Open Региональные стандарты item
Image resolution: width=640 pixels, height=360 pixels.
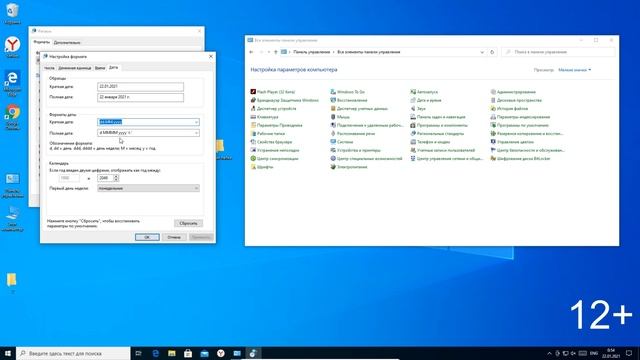(x=437, y=133)
